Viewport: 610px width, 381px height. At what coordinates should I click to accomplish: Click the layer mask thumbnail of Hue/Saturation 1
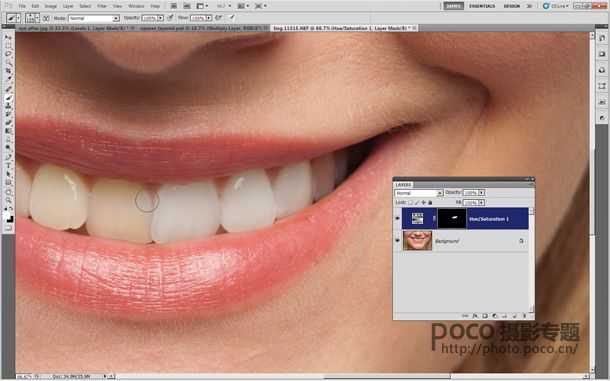pyautogui.click(x=452, y=218)
